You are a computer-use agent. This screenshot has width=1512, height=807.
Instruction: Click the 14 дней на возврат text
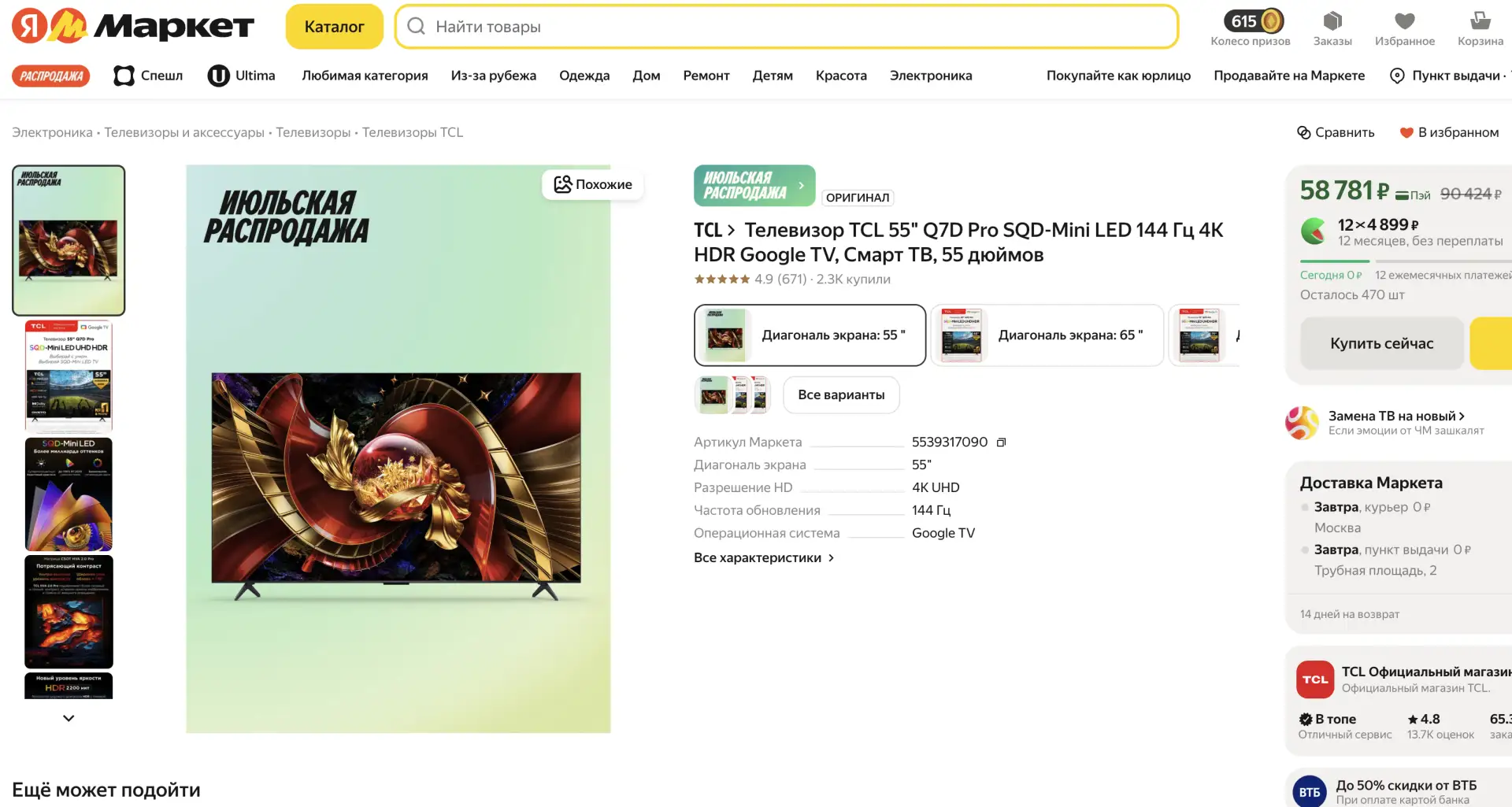1350,614
